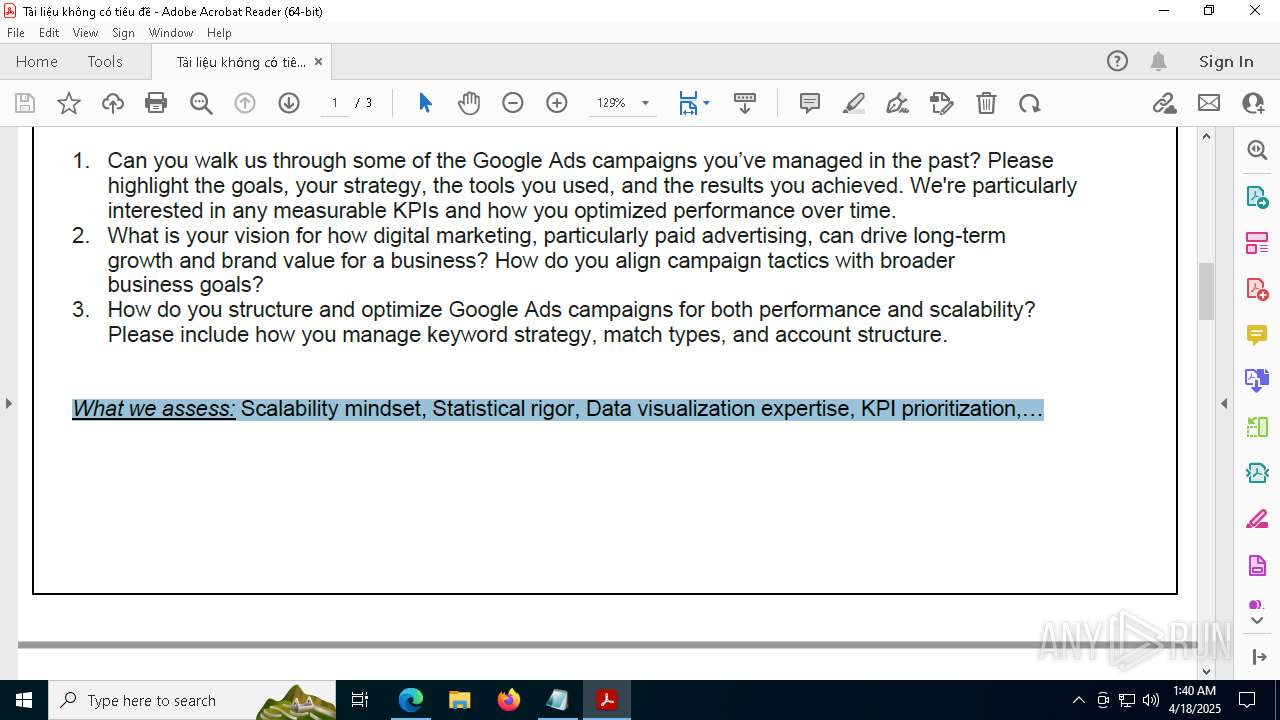1280x720 pixels.
Task: Print the document
Action: coord(156,103)
